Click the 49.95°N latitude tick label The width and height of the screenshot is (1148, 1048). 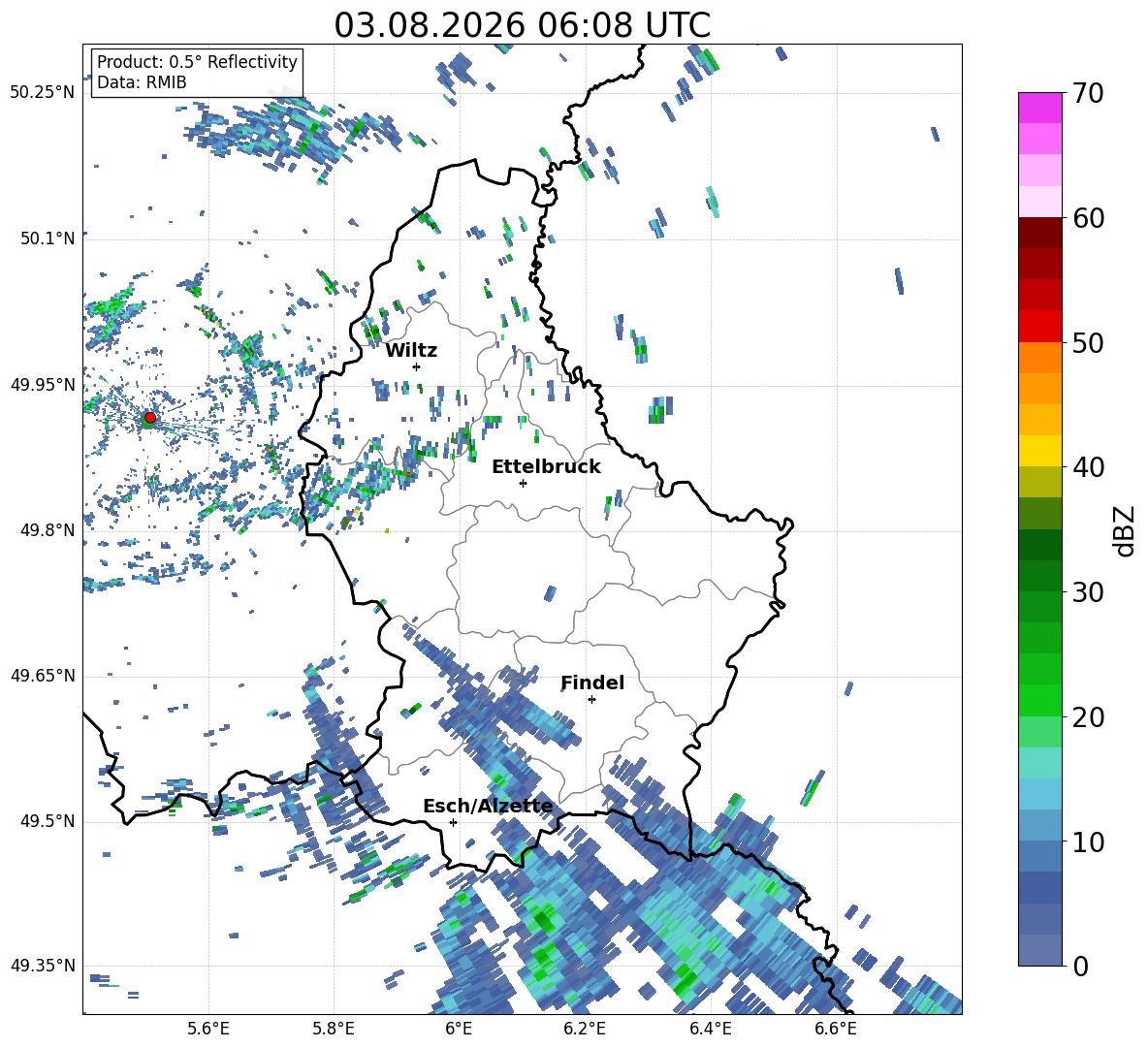43,384
